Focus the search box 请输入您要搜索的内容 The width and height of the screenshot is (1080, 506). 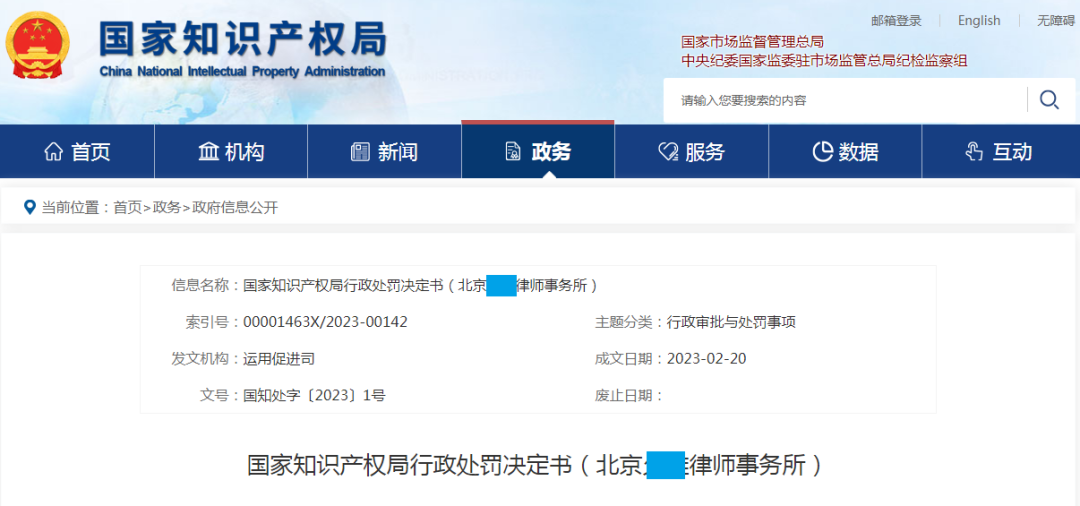(844, 101)
